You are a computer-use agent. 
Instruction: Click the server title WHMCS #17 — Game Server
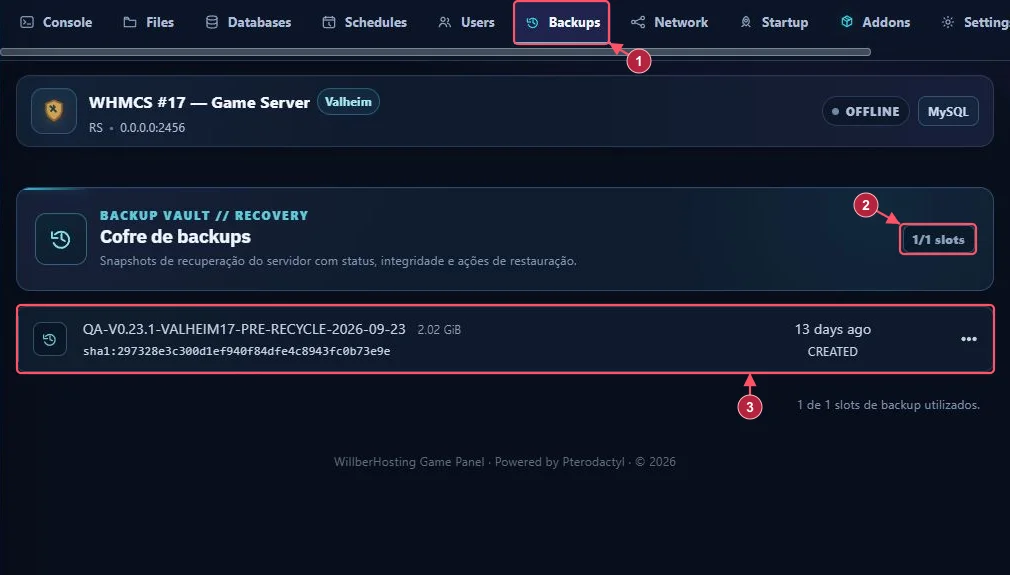199,103
